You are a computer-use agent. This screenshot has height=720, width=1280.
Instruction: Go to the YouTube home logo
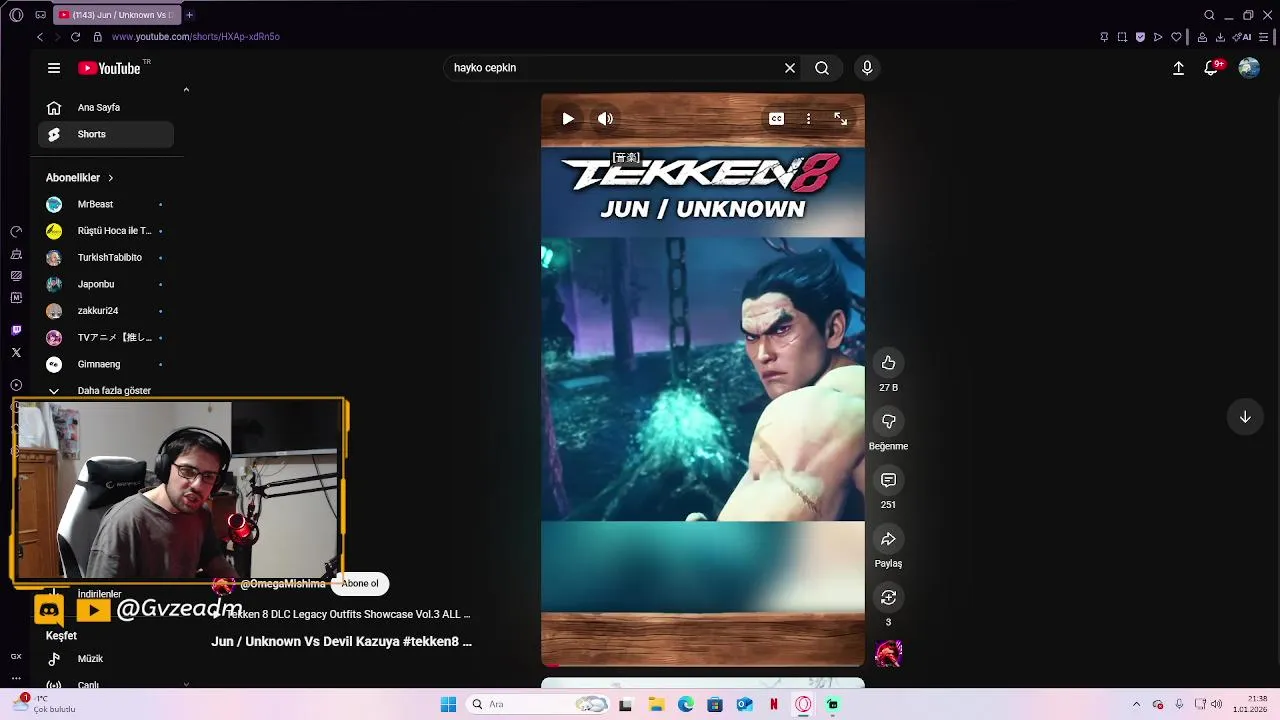click(109, 68)
